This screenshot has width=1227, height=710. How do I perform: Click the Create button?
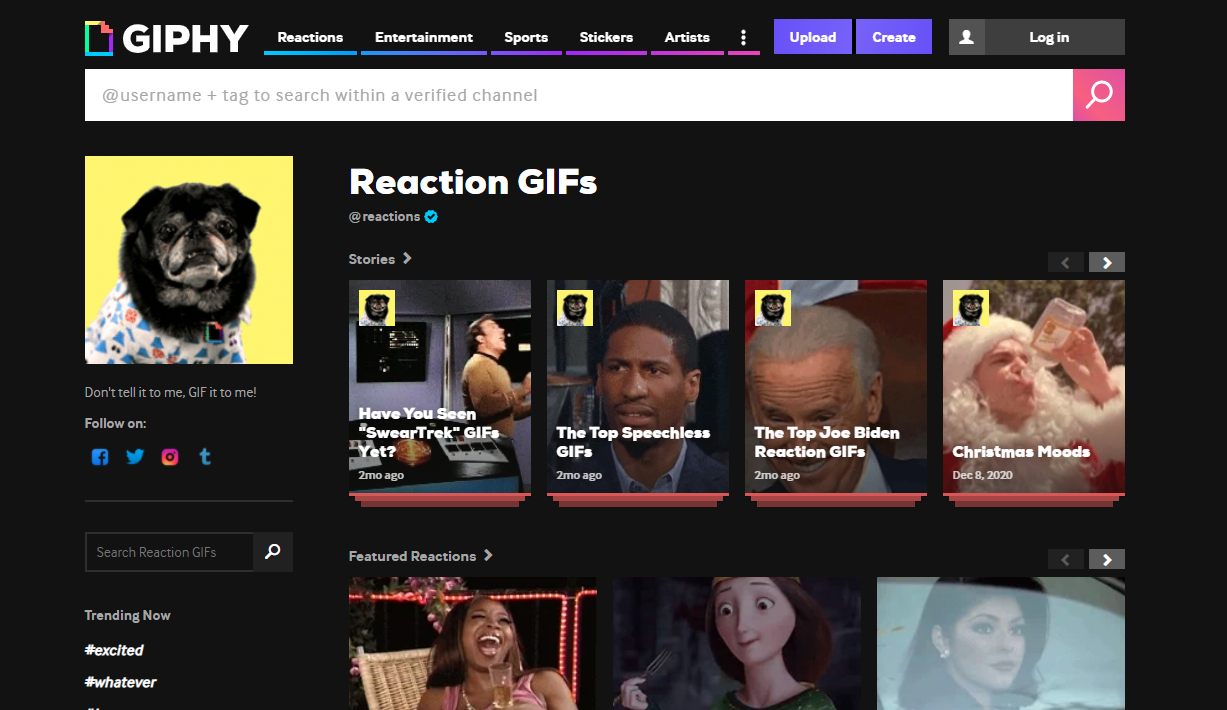pos(894,37)
